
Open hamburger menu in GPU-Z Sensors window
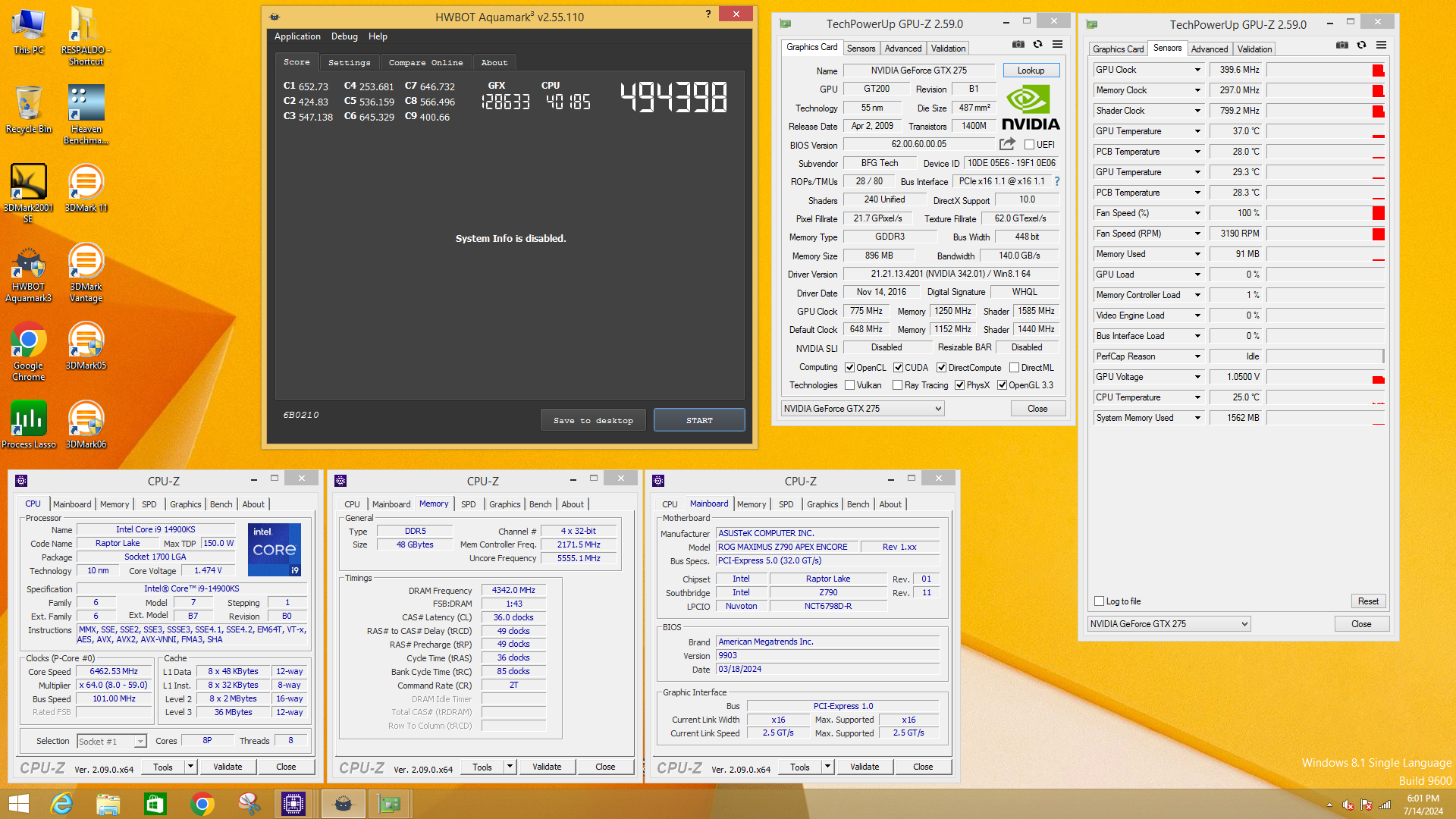pos(1381,45)
